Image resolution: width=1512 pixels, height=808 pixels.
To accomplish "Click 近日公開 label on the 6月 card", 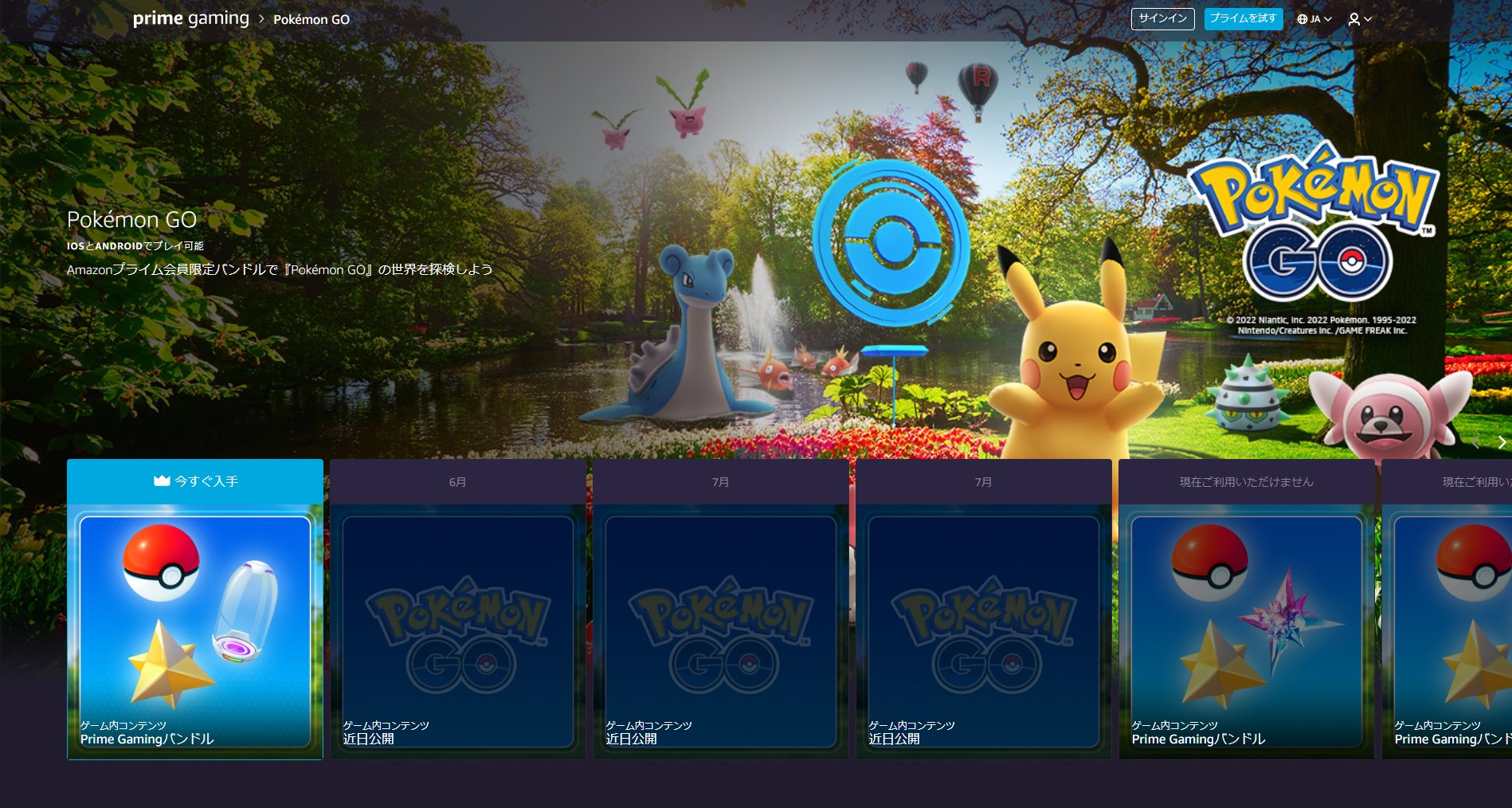I will [x=369, y=739].
